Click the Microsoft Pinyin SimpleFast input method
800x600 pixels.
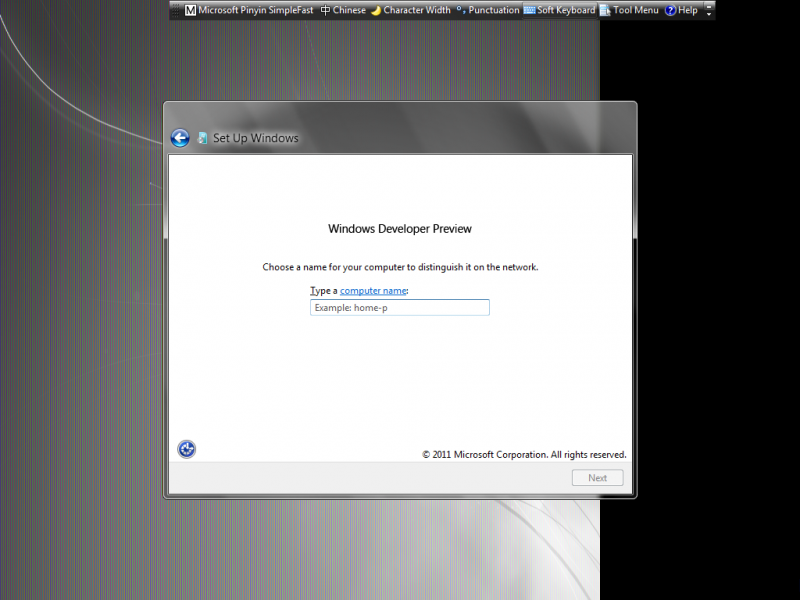click(x=249, y=10)
